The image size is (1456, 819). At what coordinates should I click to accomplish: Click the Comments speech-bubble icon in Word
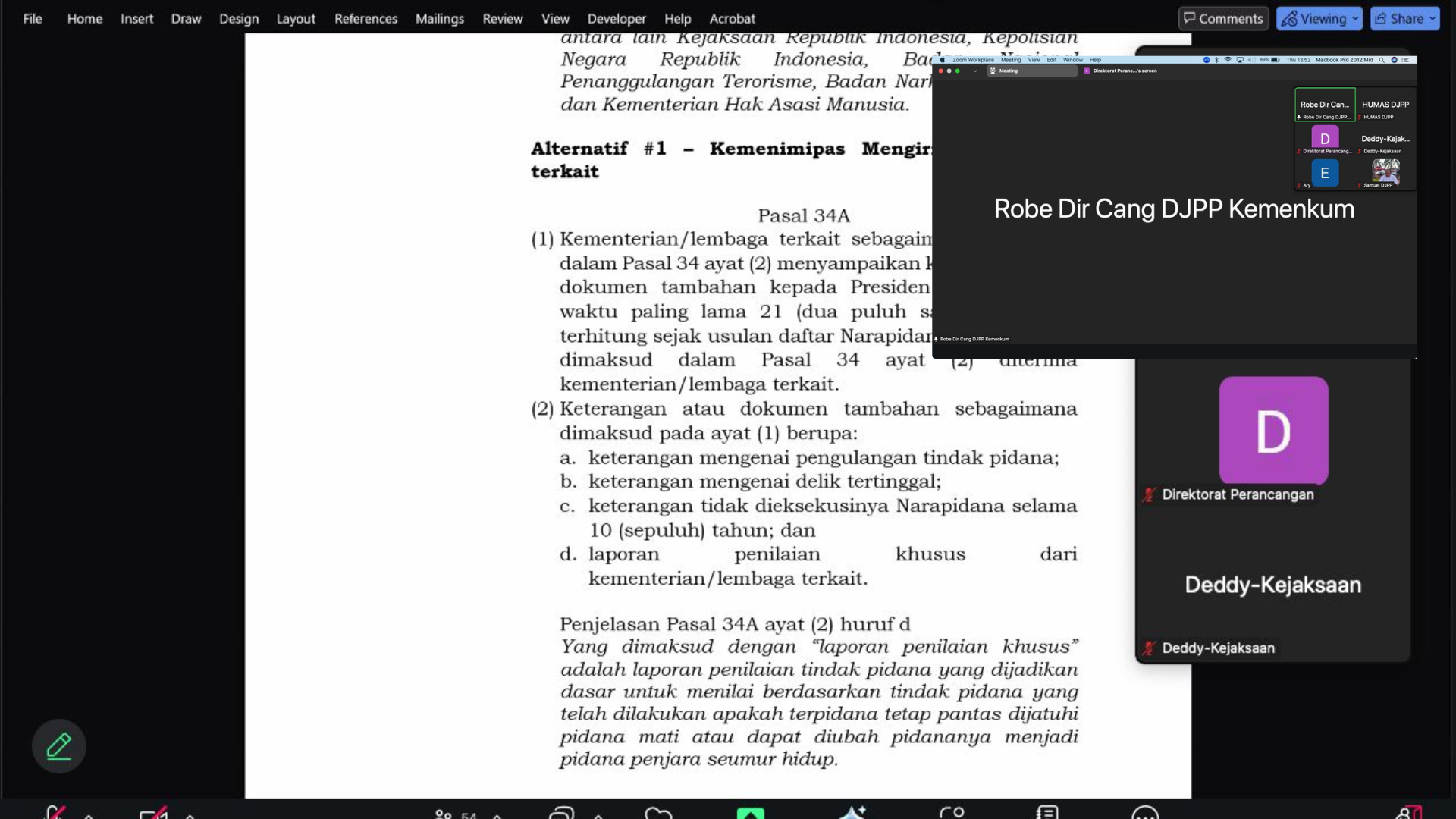click(1190, 18)
